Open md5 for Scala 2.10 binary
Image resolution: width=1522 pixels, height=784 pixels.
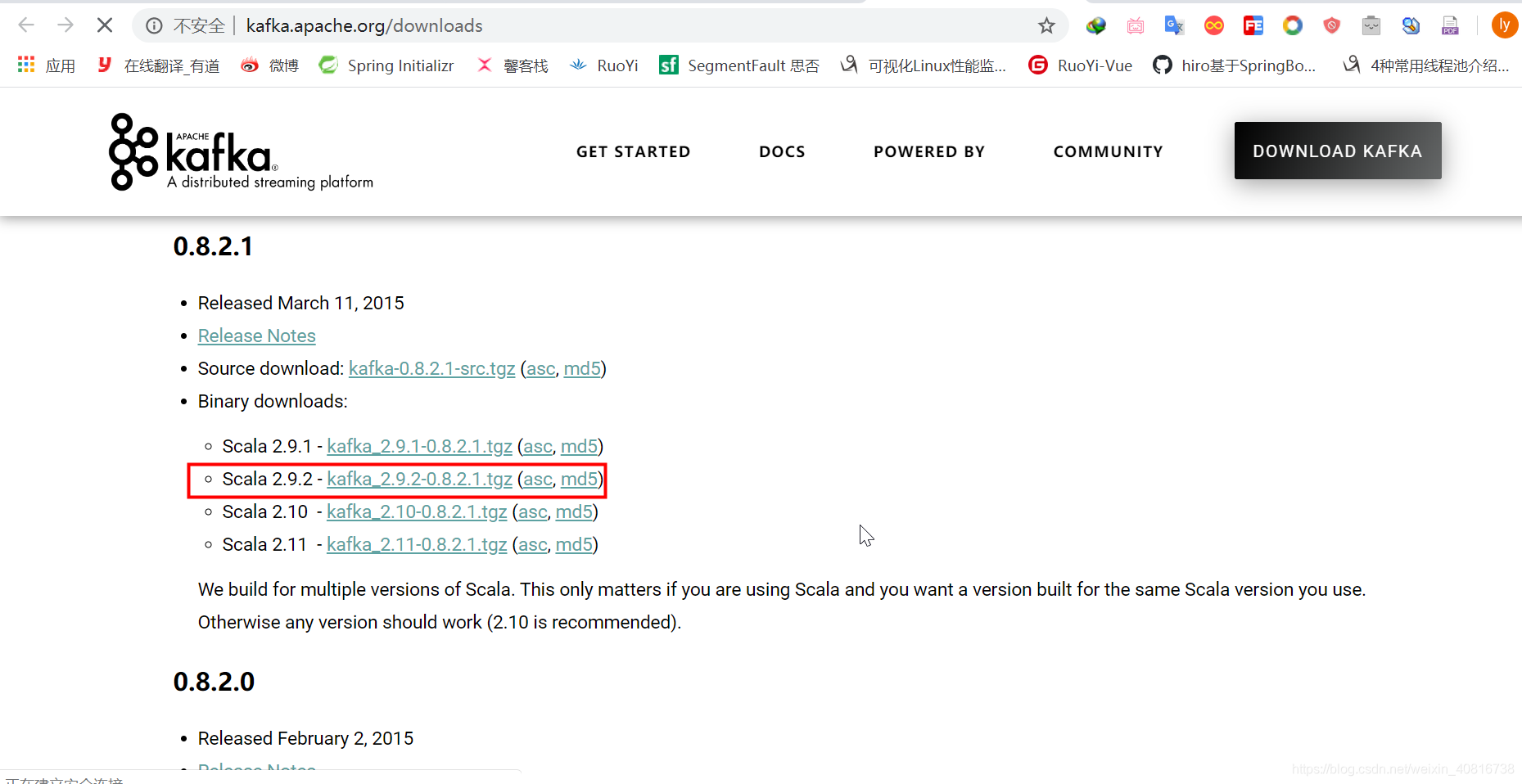[574, 511]
